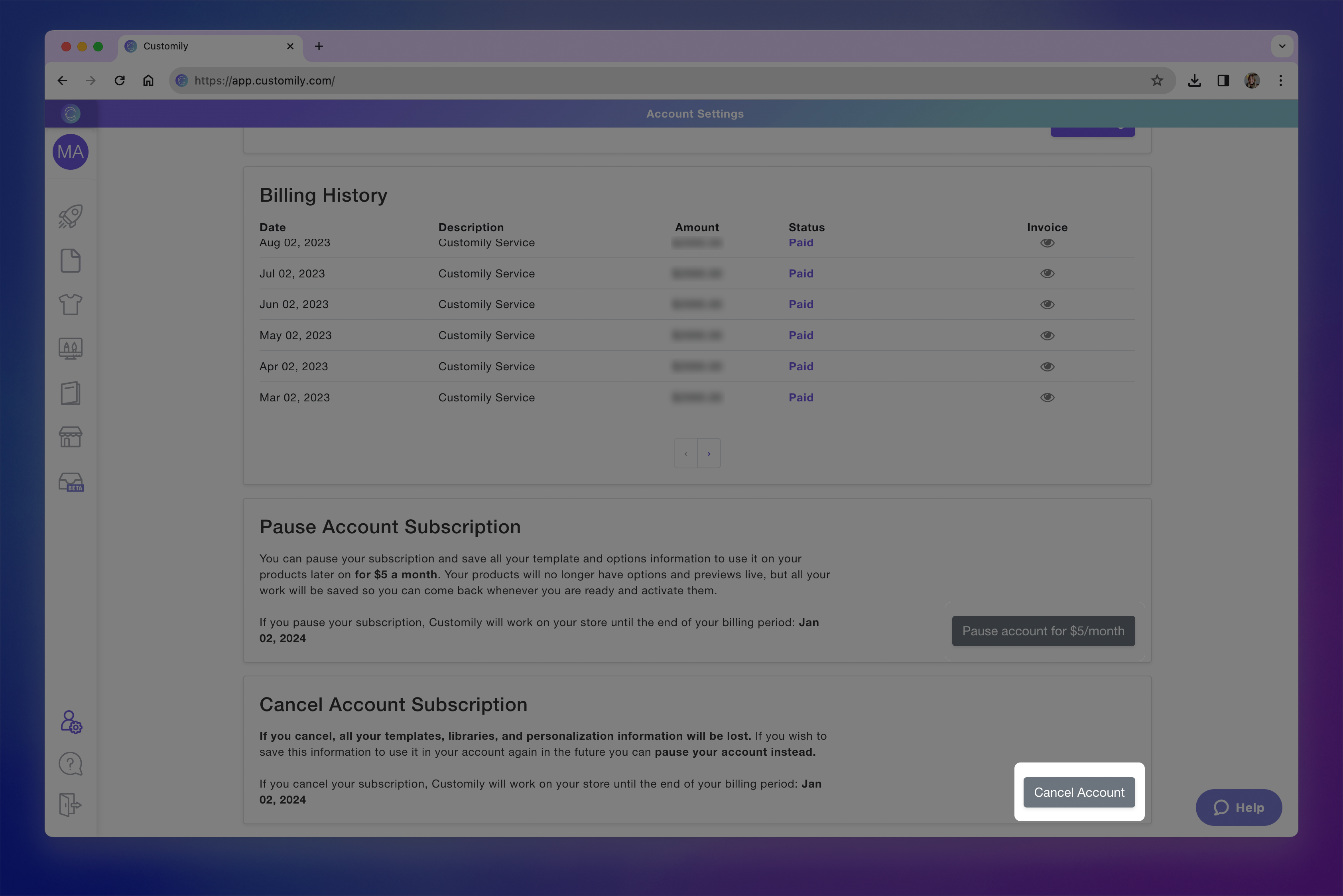The image size is (1343, 896).
Task: Go to previous billing history page
Action: 685,454
